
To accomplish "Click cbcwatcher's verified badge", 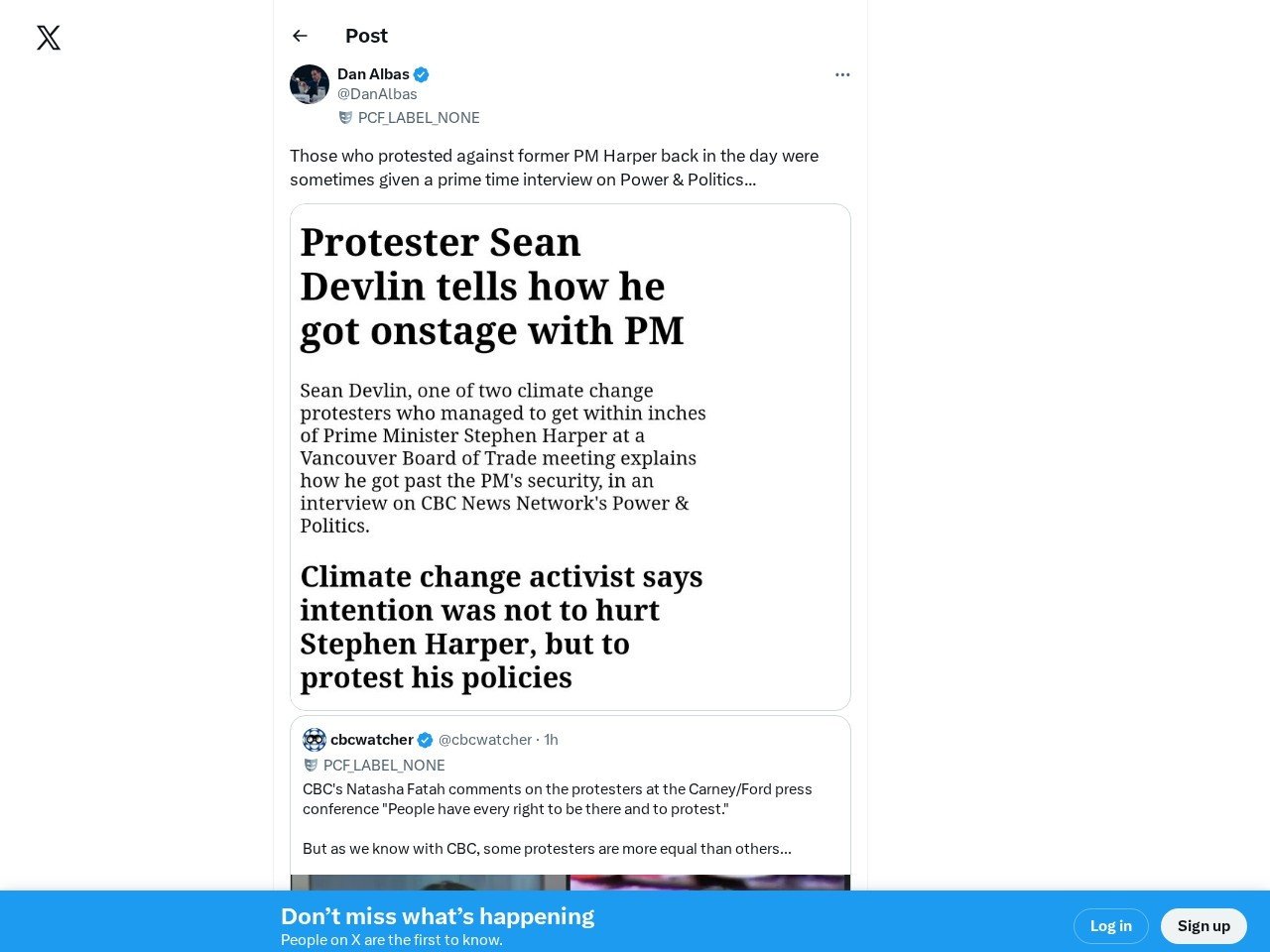I will (425, 740).
